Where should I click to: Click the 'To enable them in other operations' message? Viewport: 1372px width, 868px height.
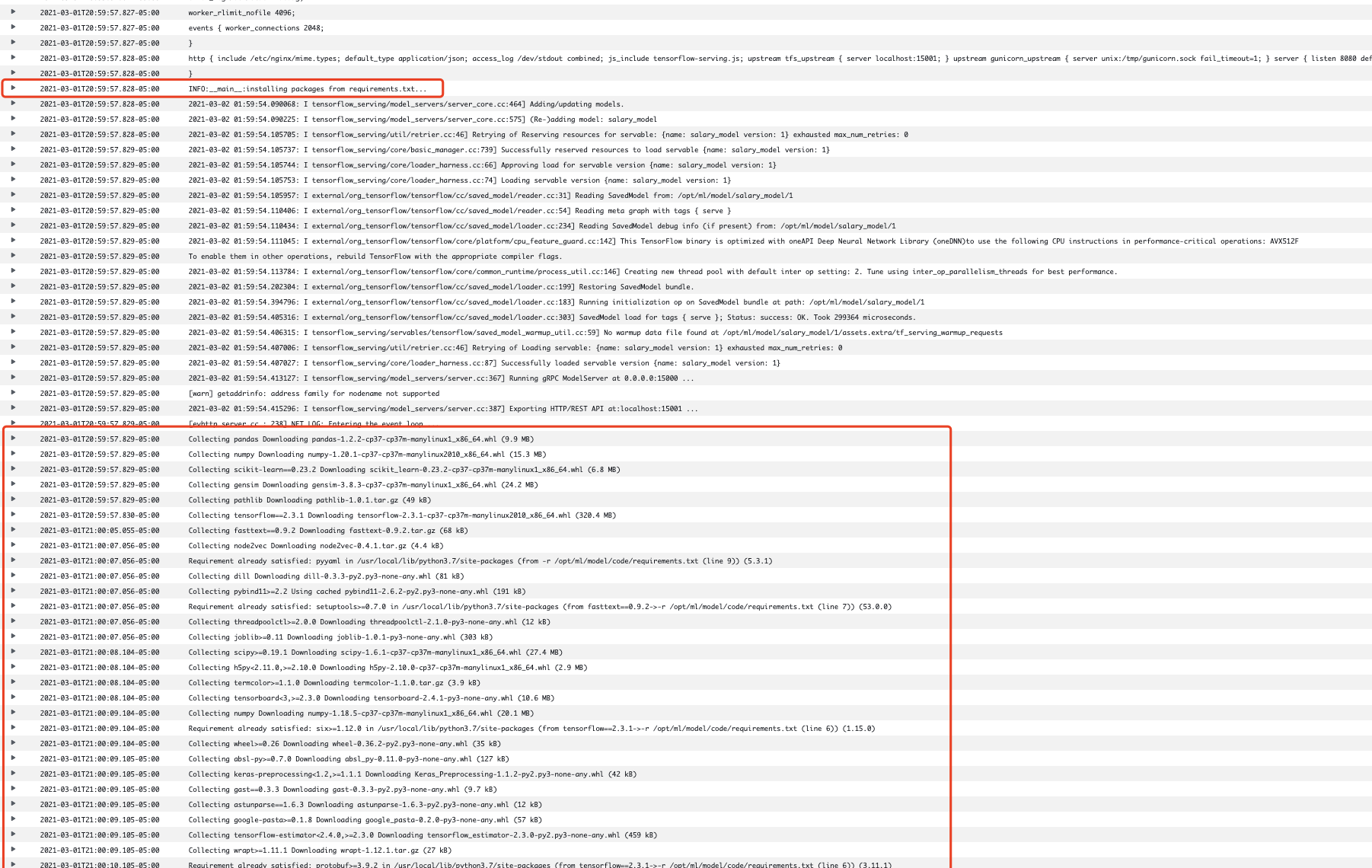coord(375,257)
